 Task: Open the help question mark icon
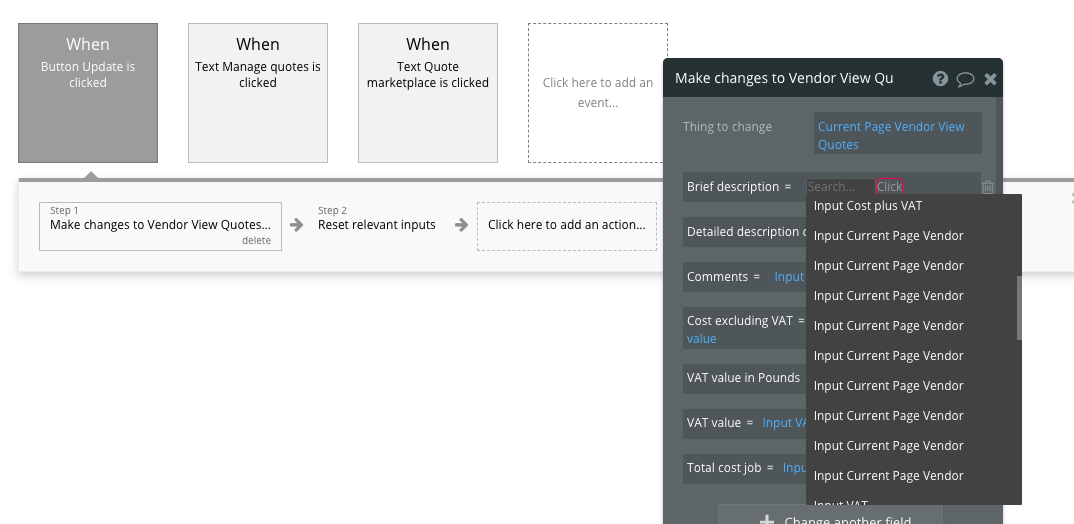coord(940,78)
